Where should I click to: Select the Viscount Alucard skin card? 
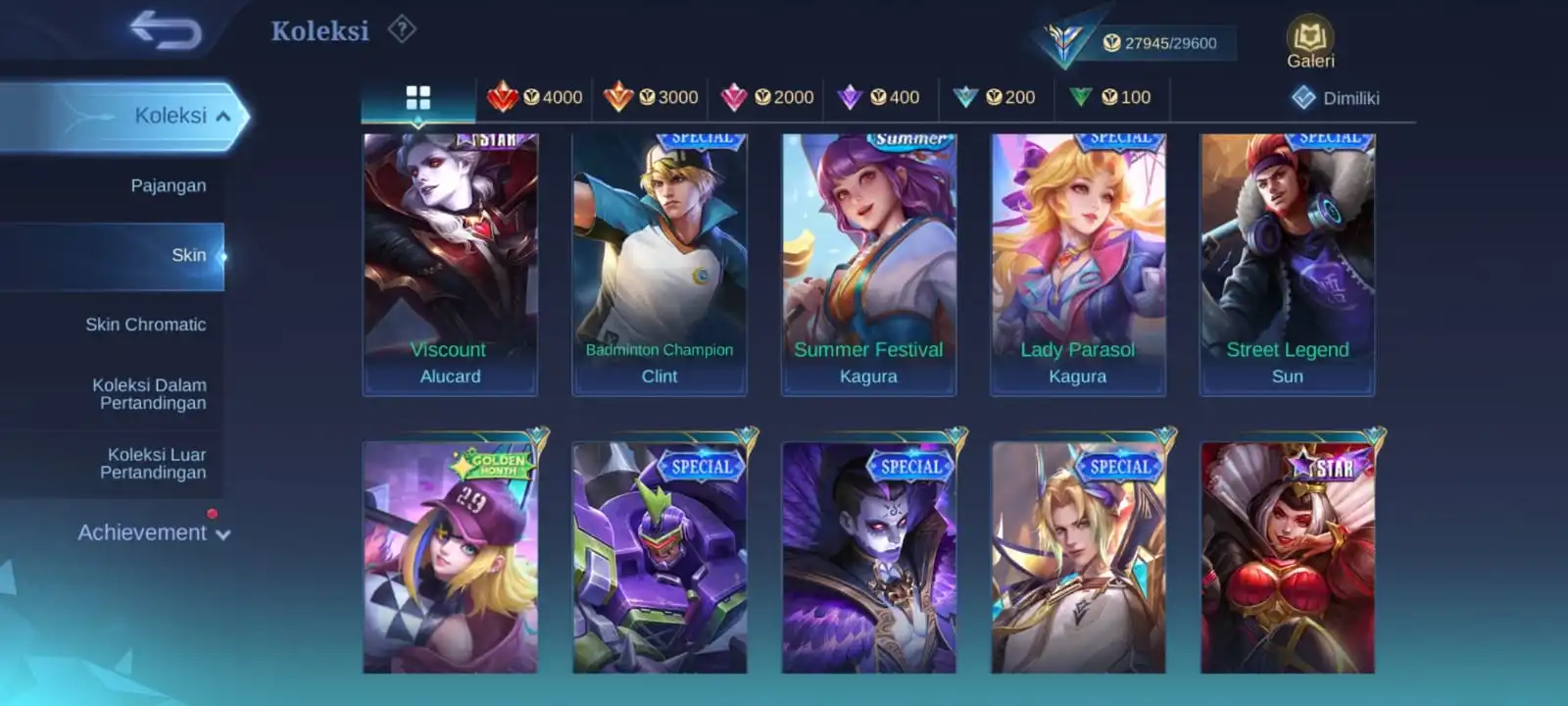tap(450, 265)
